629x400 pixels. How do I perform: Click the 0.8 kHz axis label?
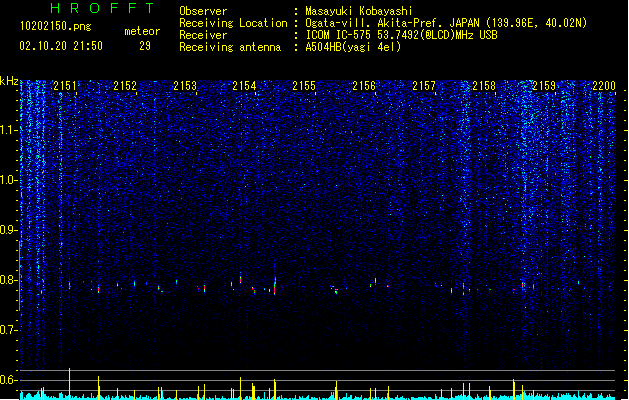click(x=8, y=280)
